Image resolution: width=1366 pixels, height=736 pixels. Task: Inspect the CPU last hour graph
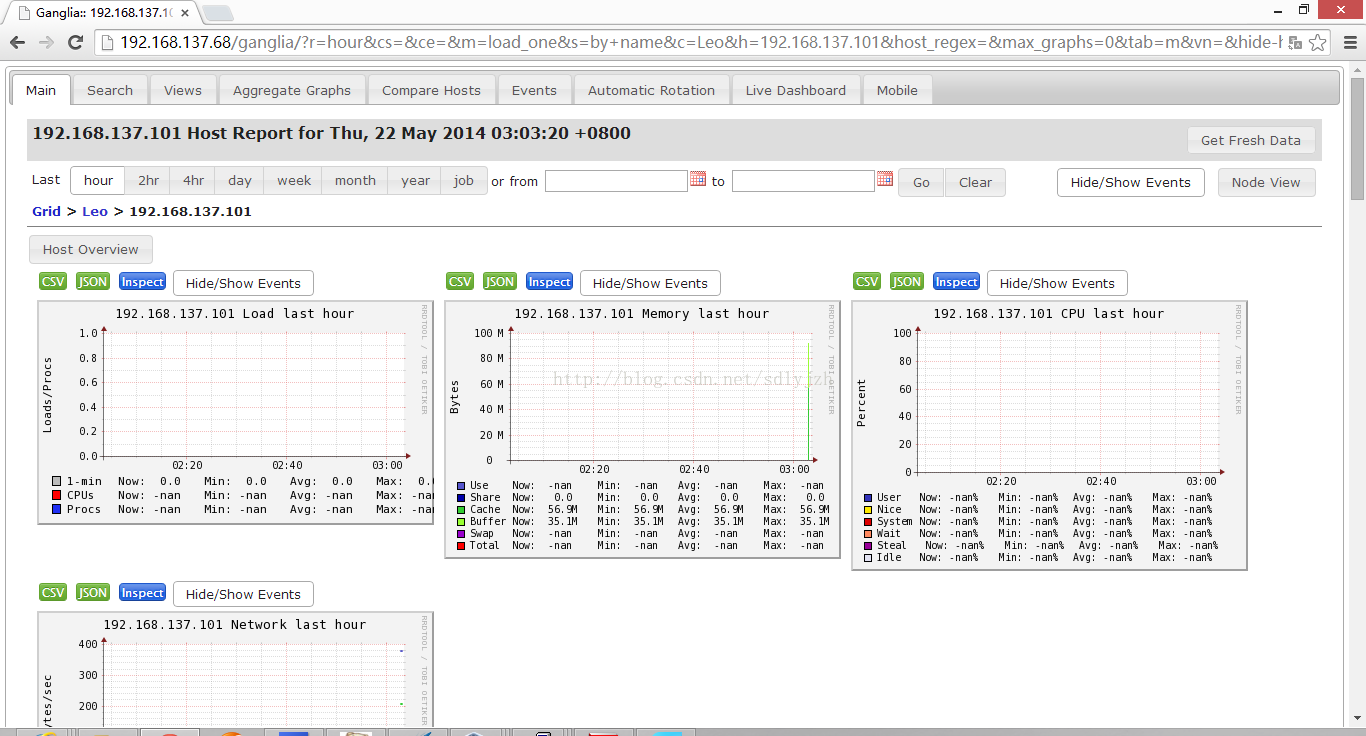coord(957,282)
